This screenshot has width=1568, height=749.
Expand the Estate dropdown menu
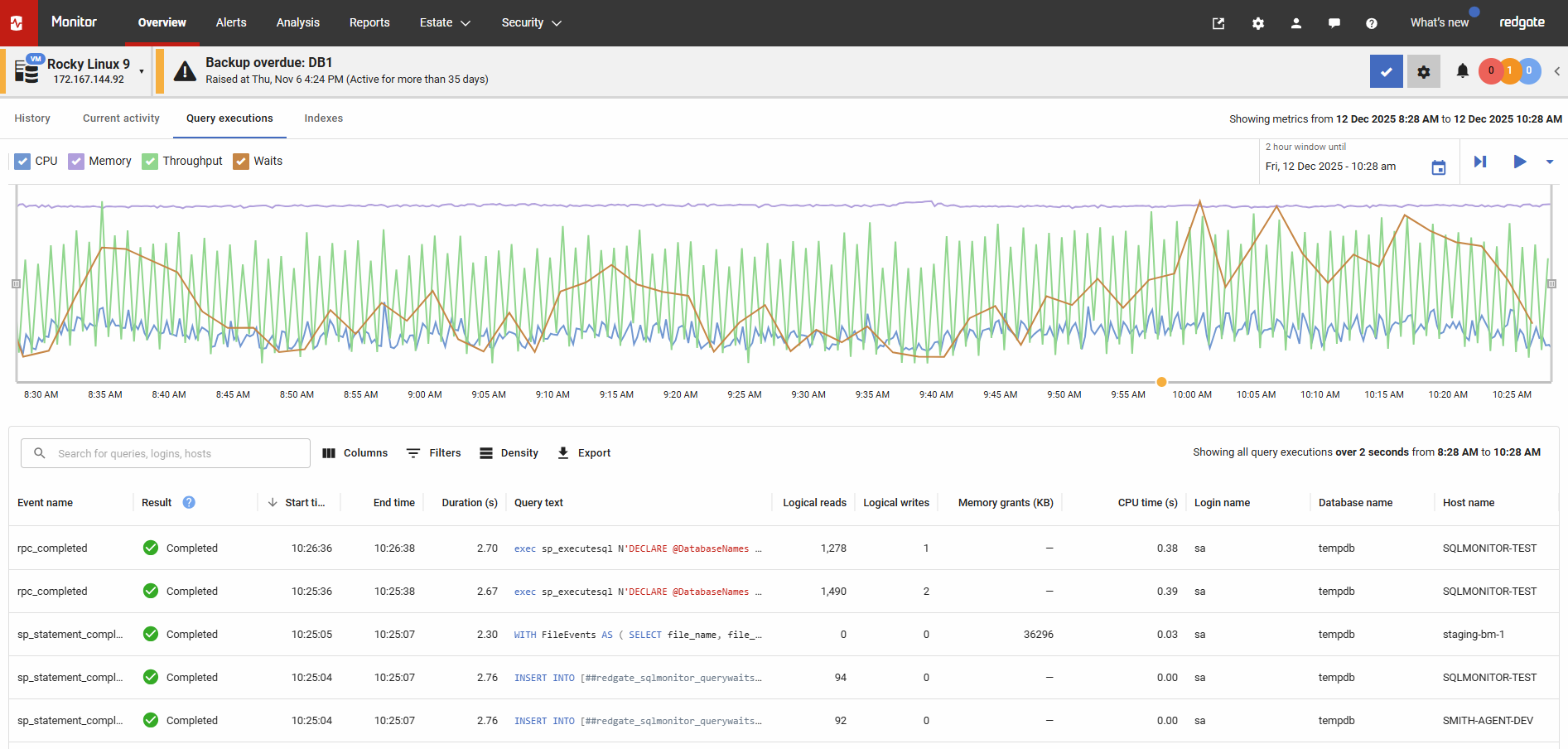(x=445, y=23)
